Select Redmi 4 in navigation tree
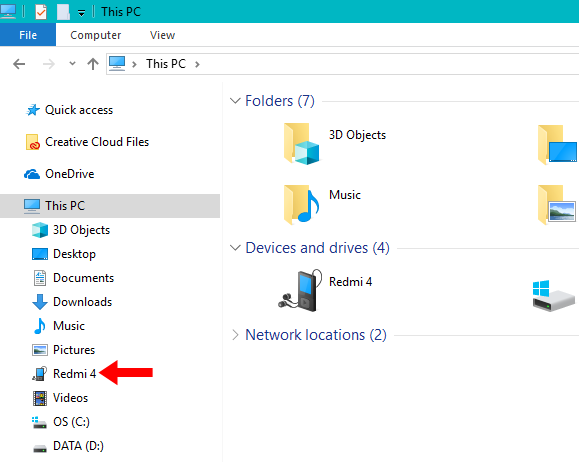The image size is (579, 462). [64, 374]
